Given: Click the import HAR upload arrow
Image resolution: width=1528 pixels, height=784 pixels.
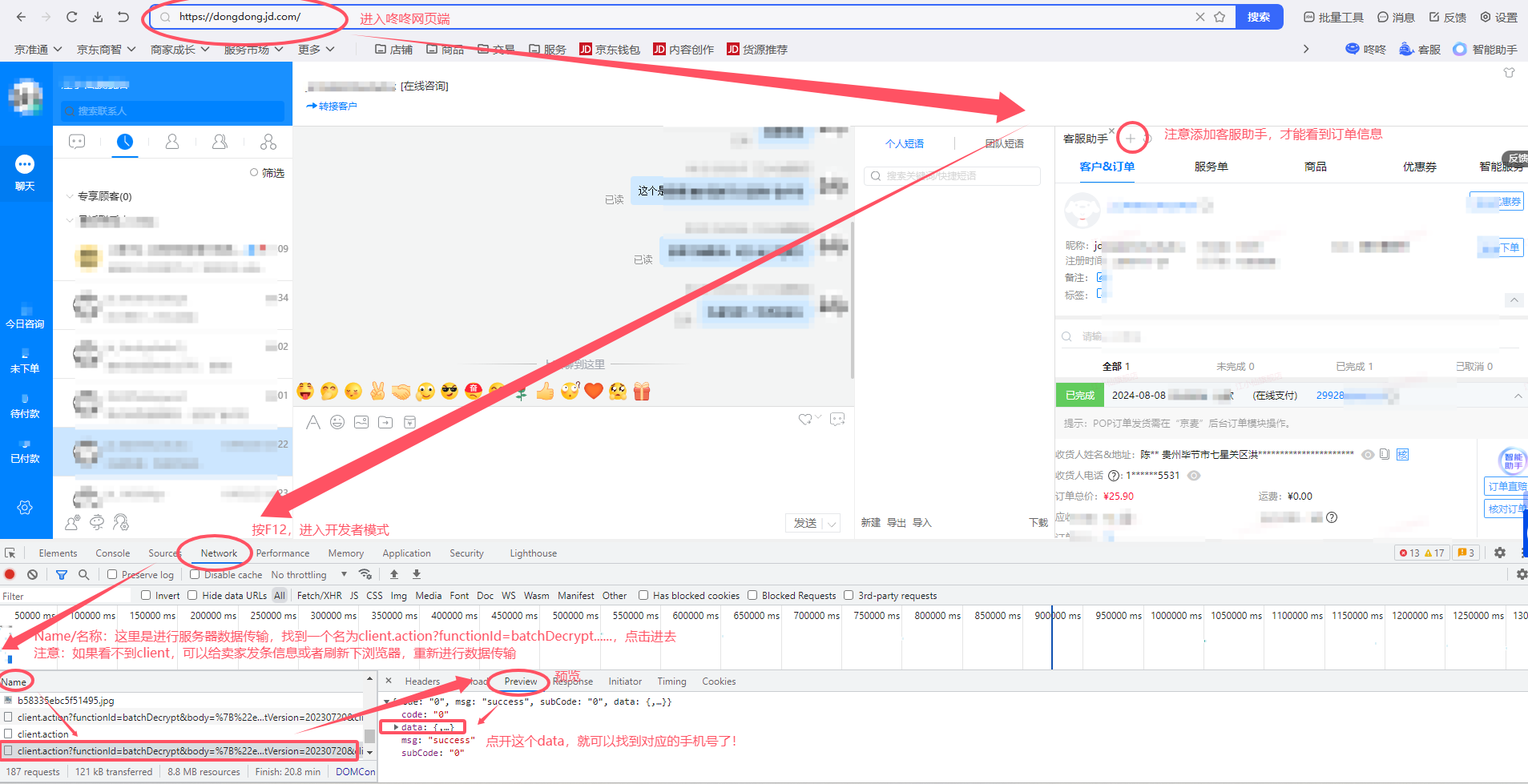Looking at the screenshot, I should [394, 574].
